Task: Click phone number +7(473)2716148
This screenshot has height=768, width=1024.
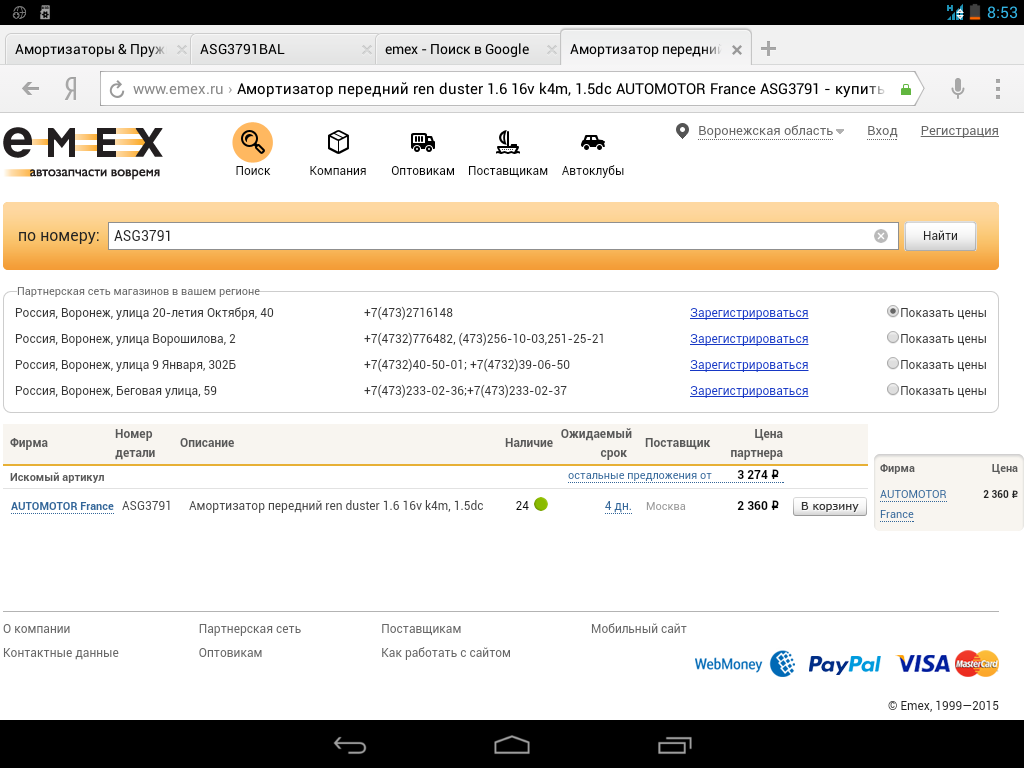Action: coord(408,313)
